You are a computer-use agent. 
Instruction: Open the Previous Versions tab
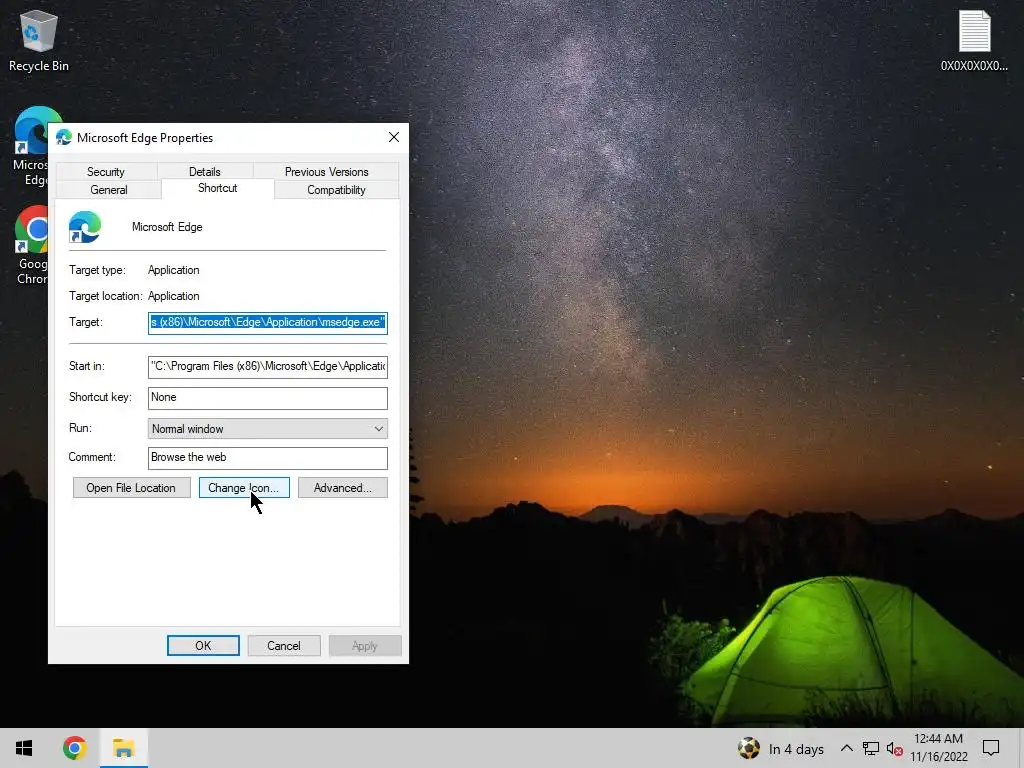coord(327,171)
